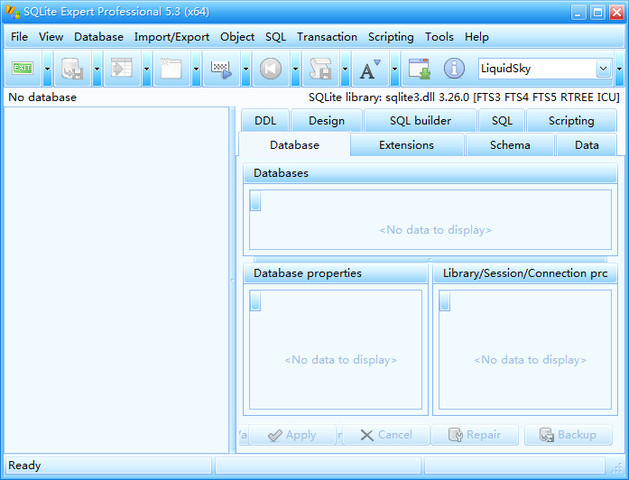Open the Scripting menu in menu bar
This screenshot has width=629, height=480.
coord(391,37)
